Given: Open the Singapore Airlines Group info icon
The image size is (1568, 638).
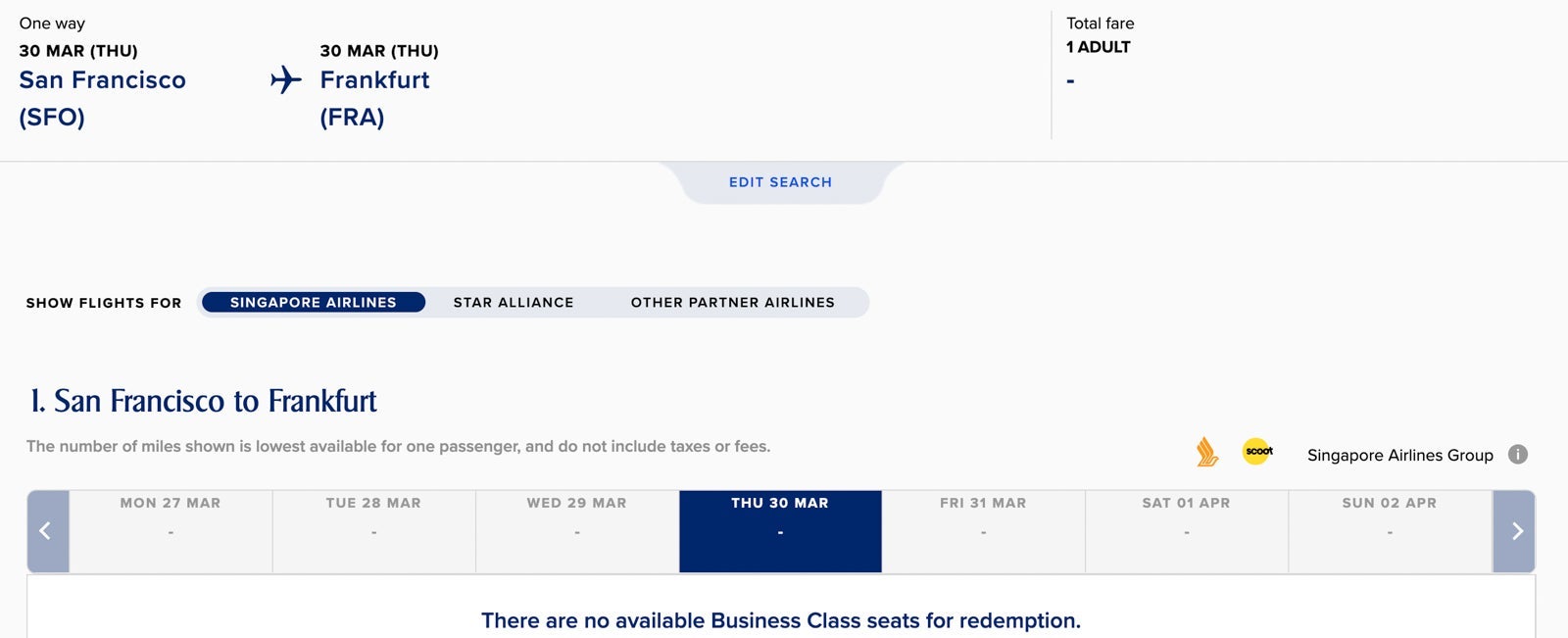Looking at the screenshot, I should pyautogui.click(x=1517, y=455).
